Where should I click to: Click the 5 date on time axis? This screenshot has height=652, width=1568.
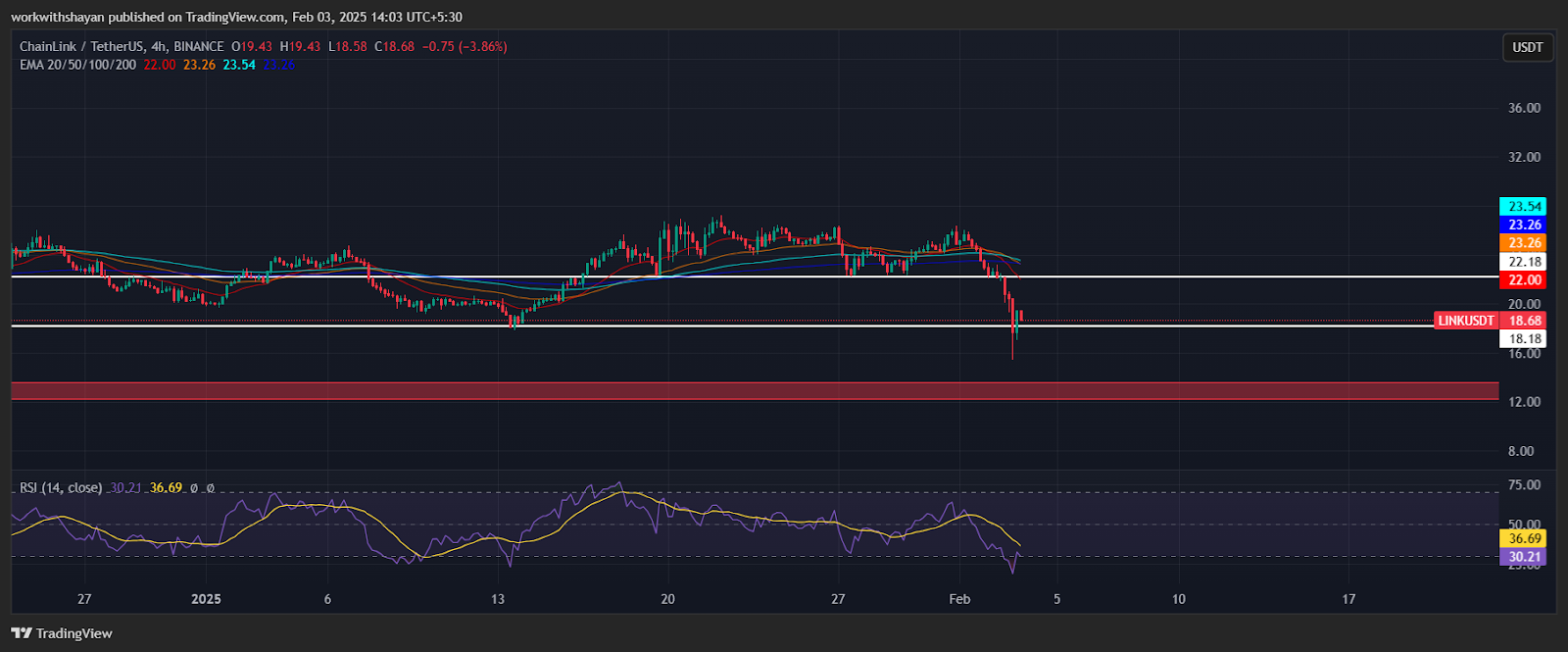[x=1056, y=599]
